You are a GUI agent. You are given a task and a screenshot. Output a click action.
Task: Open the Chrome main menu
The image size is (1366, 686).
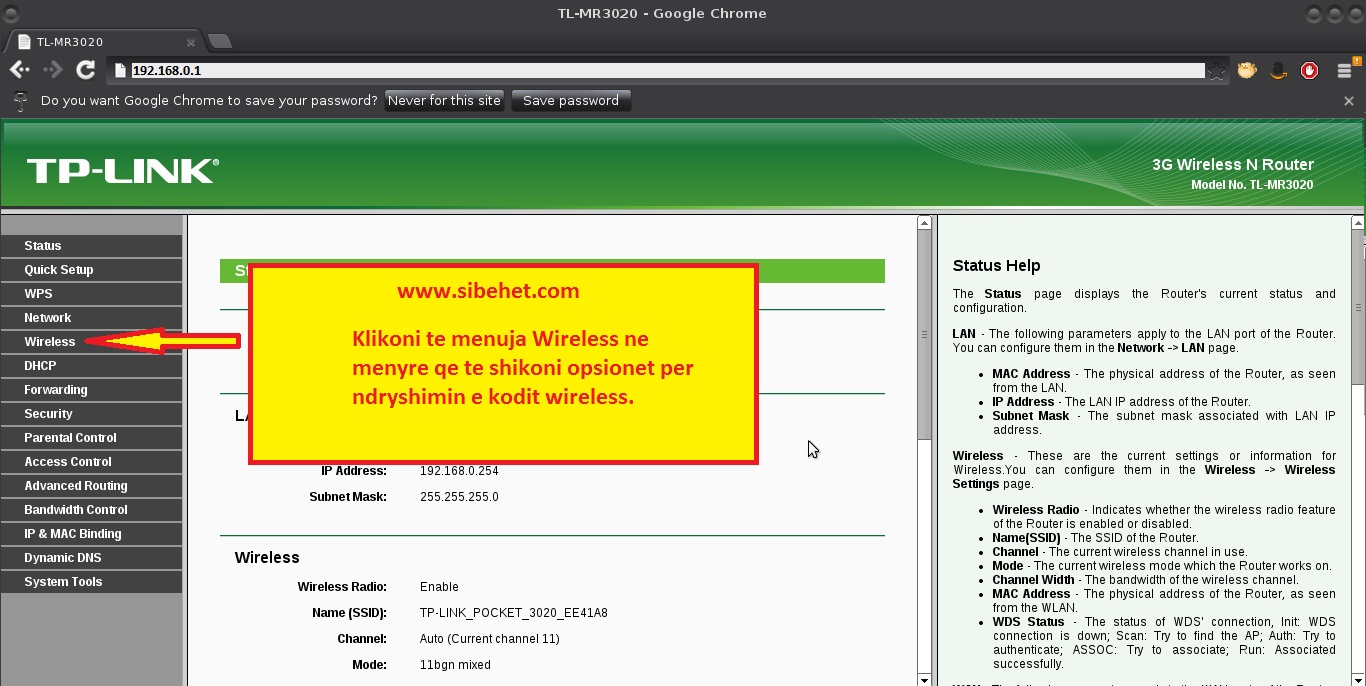1345,71
